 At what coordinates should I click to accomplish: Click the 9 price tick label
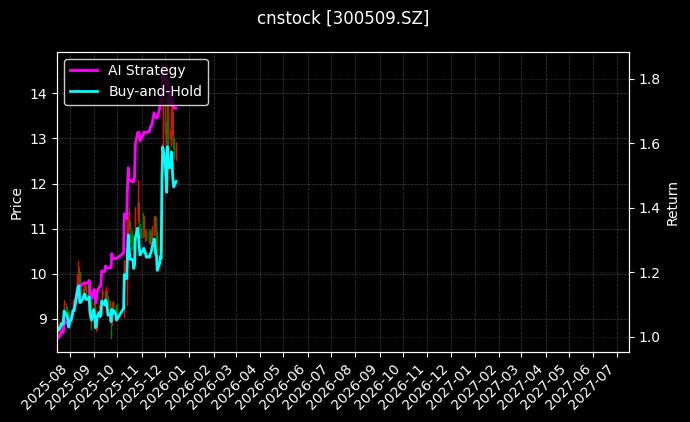pyautogui.click(x=42, y=319)
